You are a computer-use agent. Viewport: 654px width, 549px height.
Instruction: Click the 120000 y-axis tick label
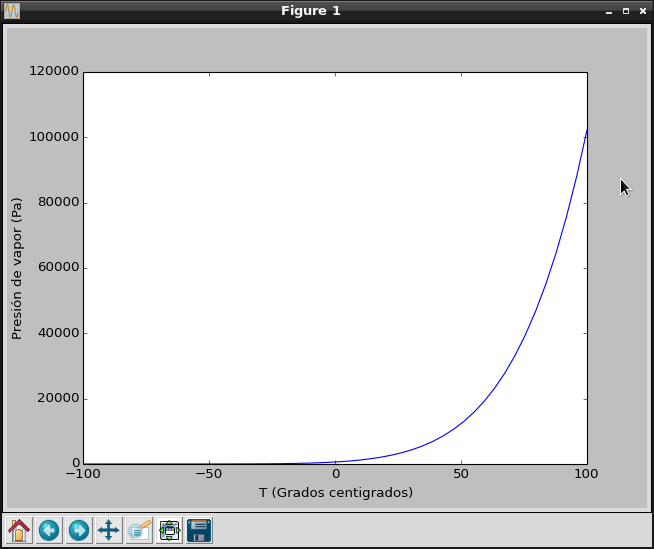tap(53, 72)
